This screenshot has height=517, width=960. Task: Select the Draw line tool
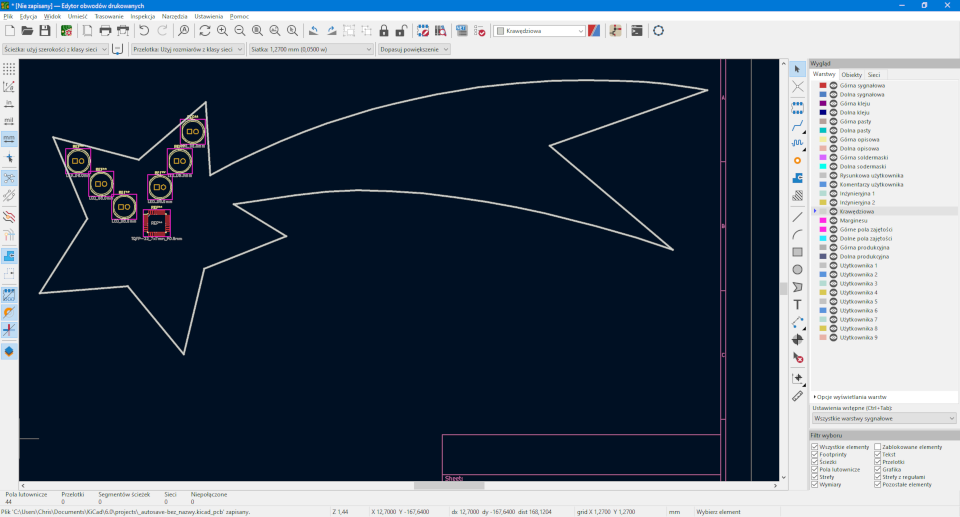(x=797, y=217)
